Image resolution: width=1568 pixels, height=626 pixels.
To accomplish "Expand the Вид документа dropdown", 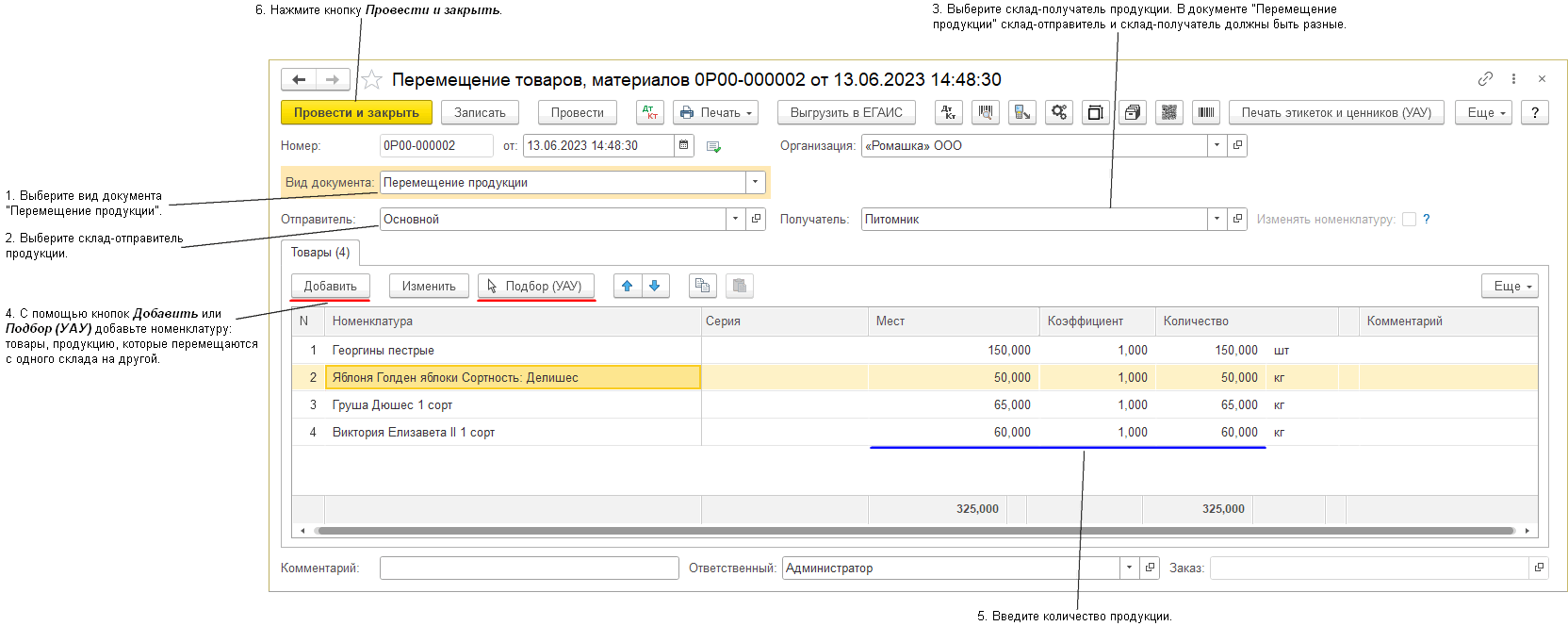I will [756, 183].
